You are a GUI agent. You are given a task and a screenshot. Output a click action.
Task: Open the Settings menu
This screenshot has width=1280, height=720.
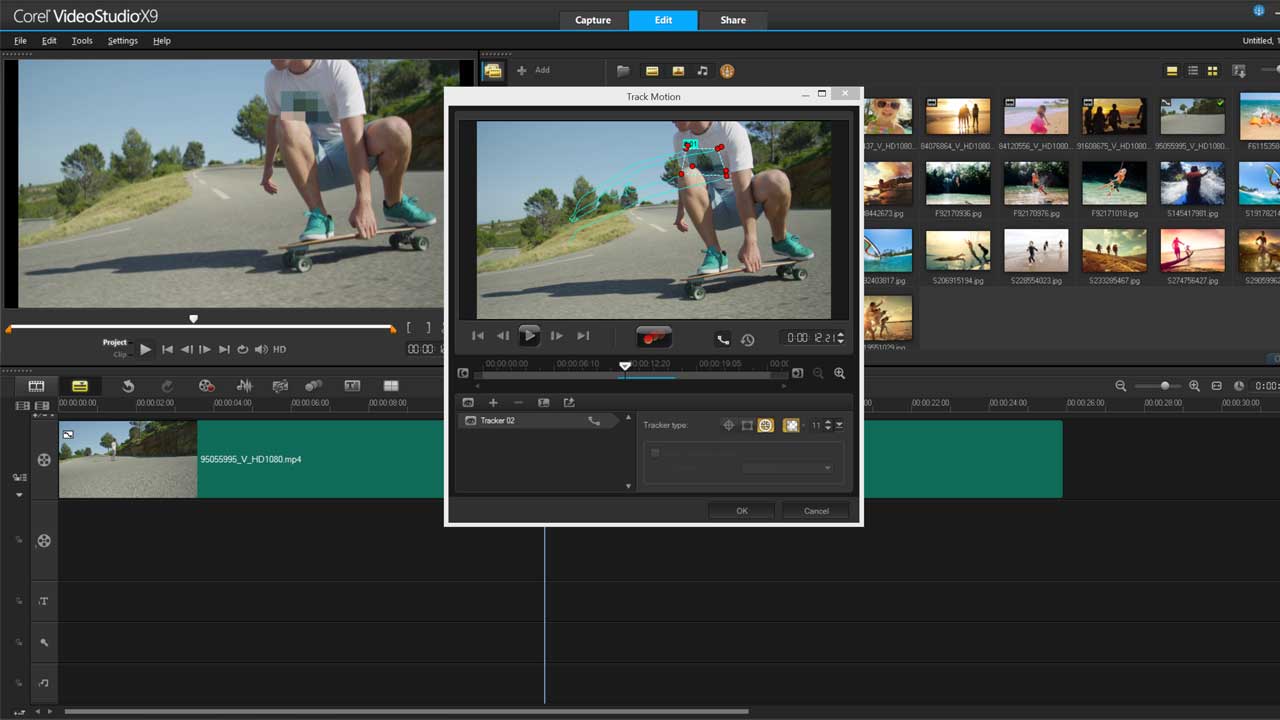(x=122, y=41)
